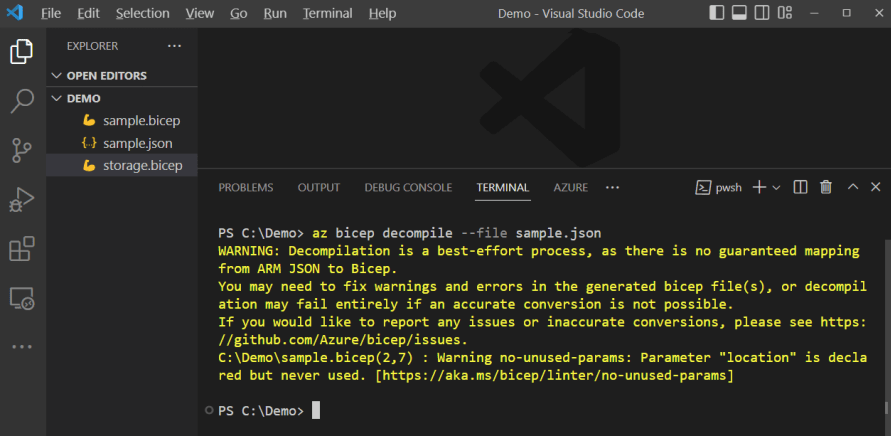Toggle primary side bar layout button
The image size is (891, 436).
[x=716, y=13]
